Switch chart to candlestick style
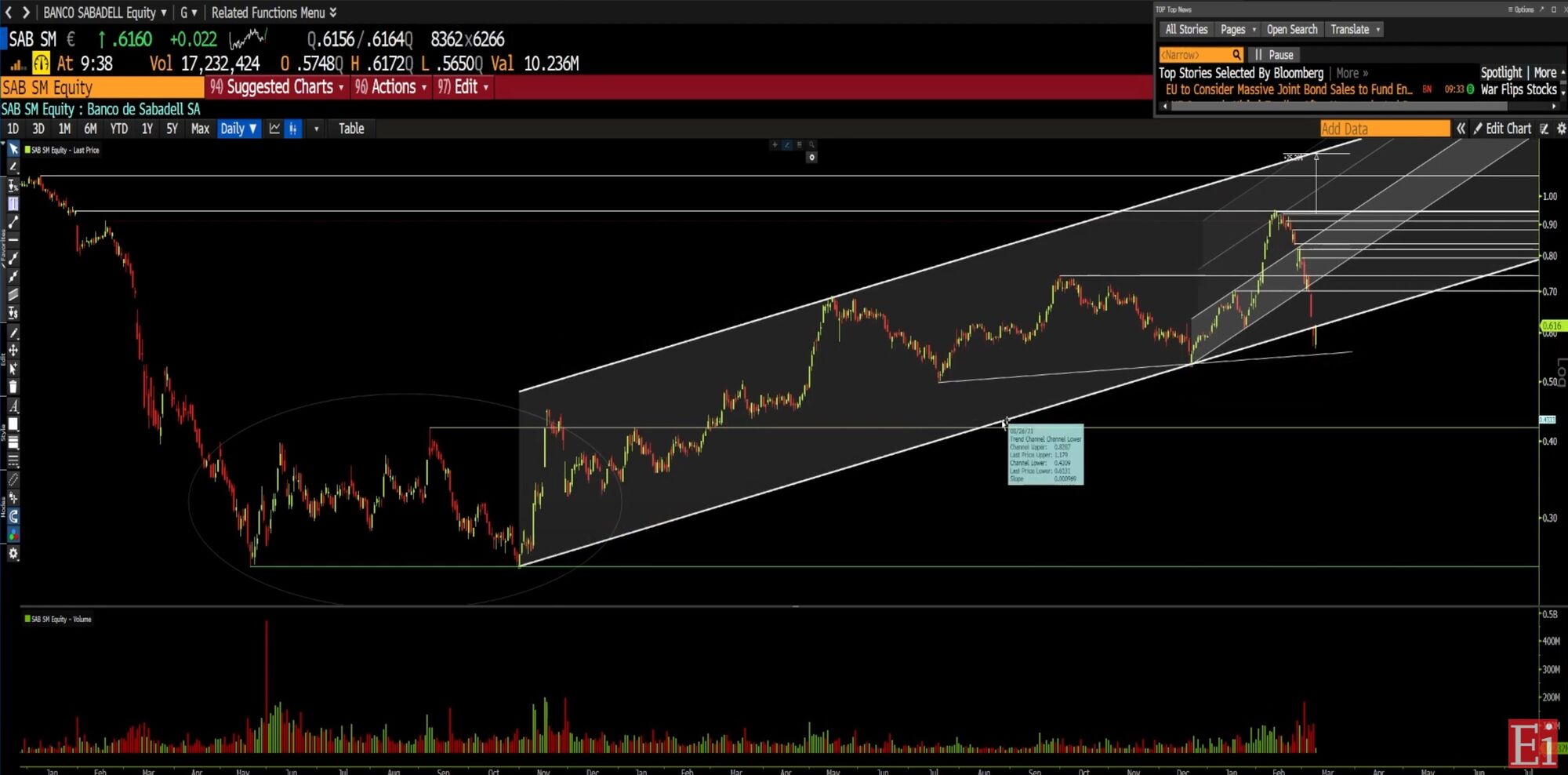 pyautogui.click(x=293, y=129)
